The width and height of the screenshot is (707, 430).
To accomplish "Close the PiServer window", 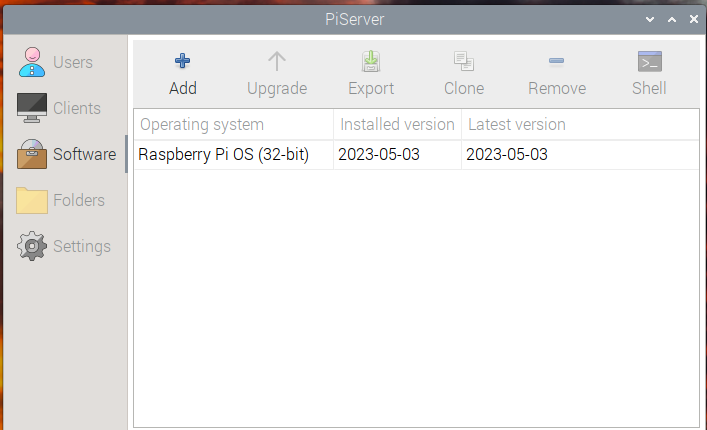I will coord(694,19).
